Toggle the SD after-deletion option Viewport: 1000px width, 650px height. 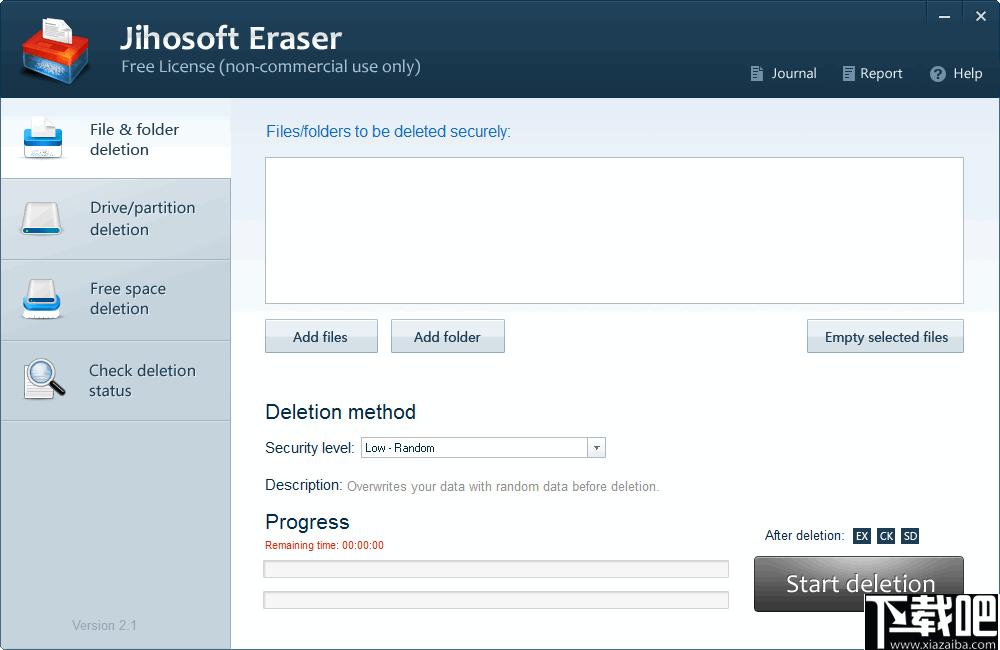point(910,536)
